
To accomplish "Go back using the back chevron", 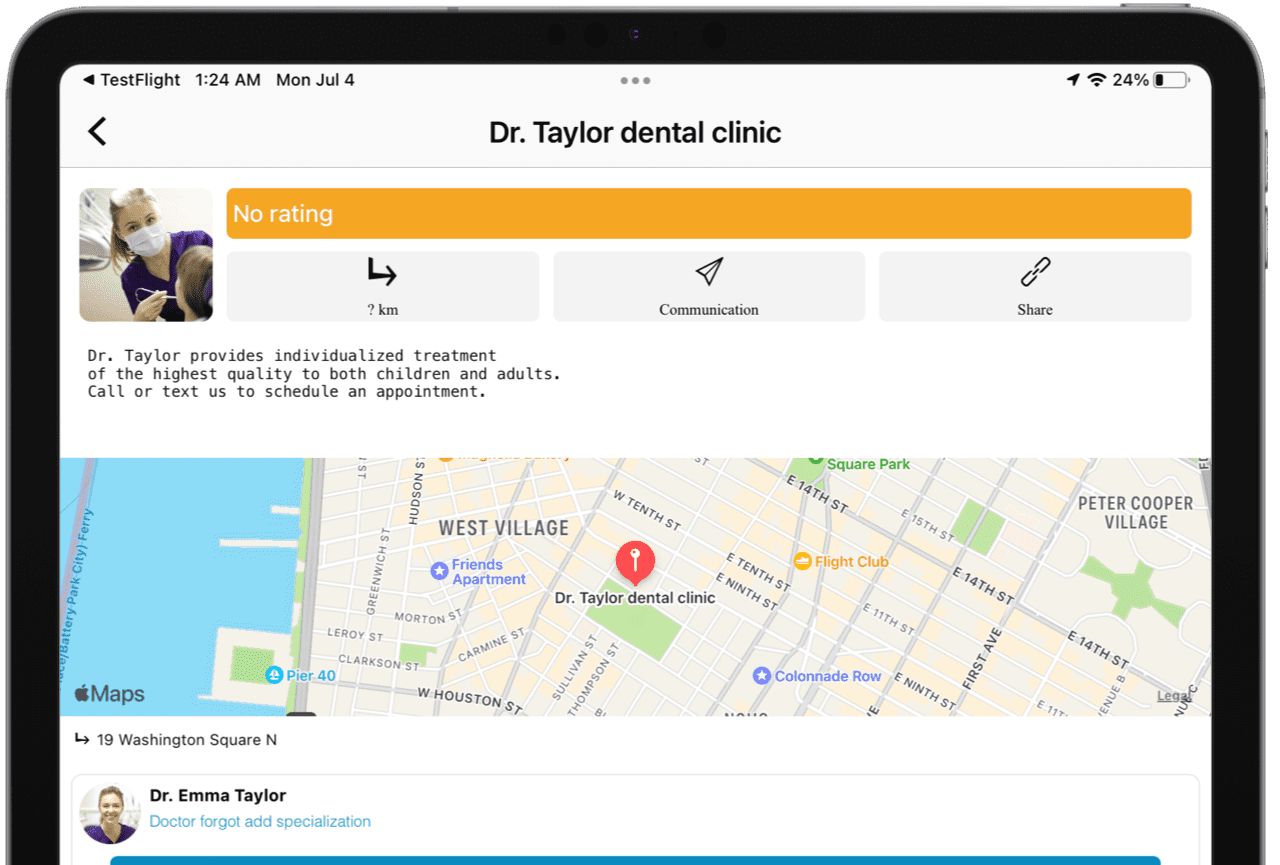I will (97, 131).
